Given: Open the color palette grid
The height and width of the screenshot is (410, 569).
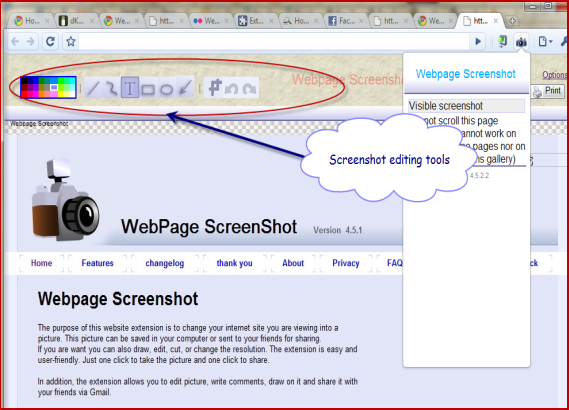Looking at the screenshot, I should pyautogui.click(x=48, y=87).
